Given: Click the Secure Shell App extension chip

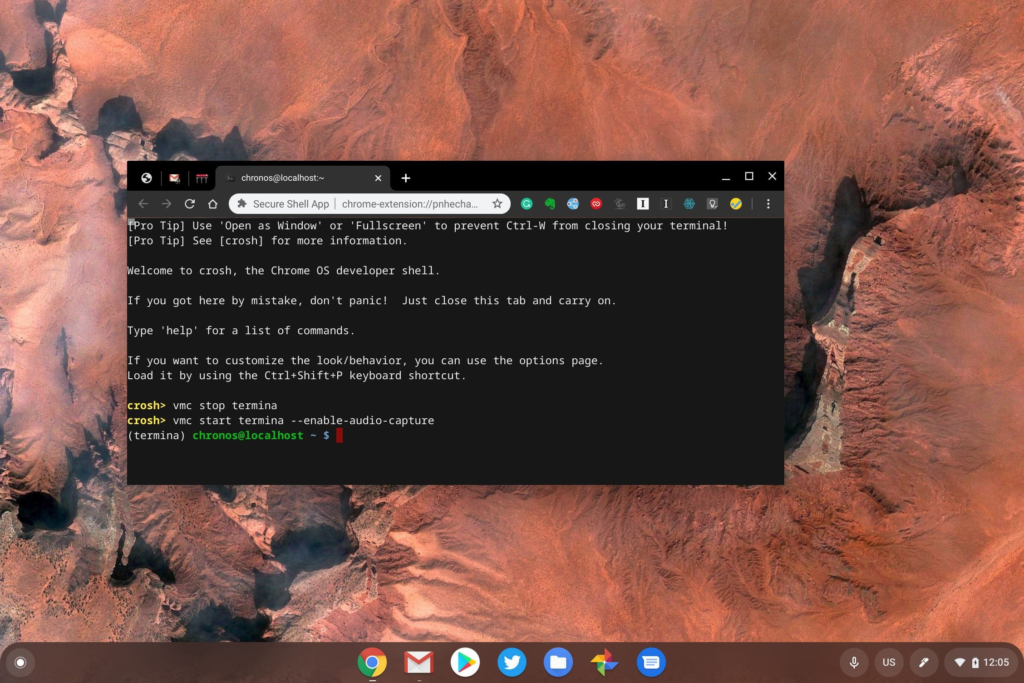Looking at the screenshot, I should 283,204.
